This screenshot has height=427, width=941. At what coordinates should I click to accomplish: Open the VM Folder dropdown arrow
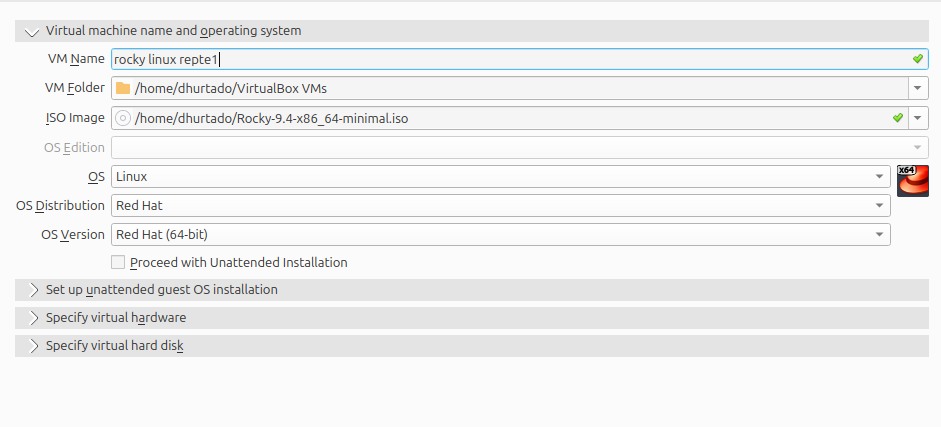(918, 88)
